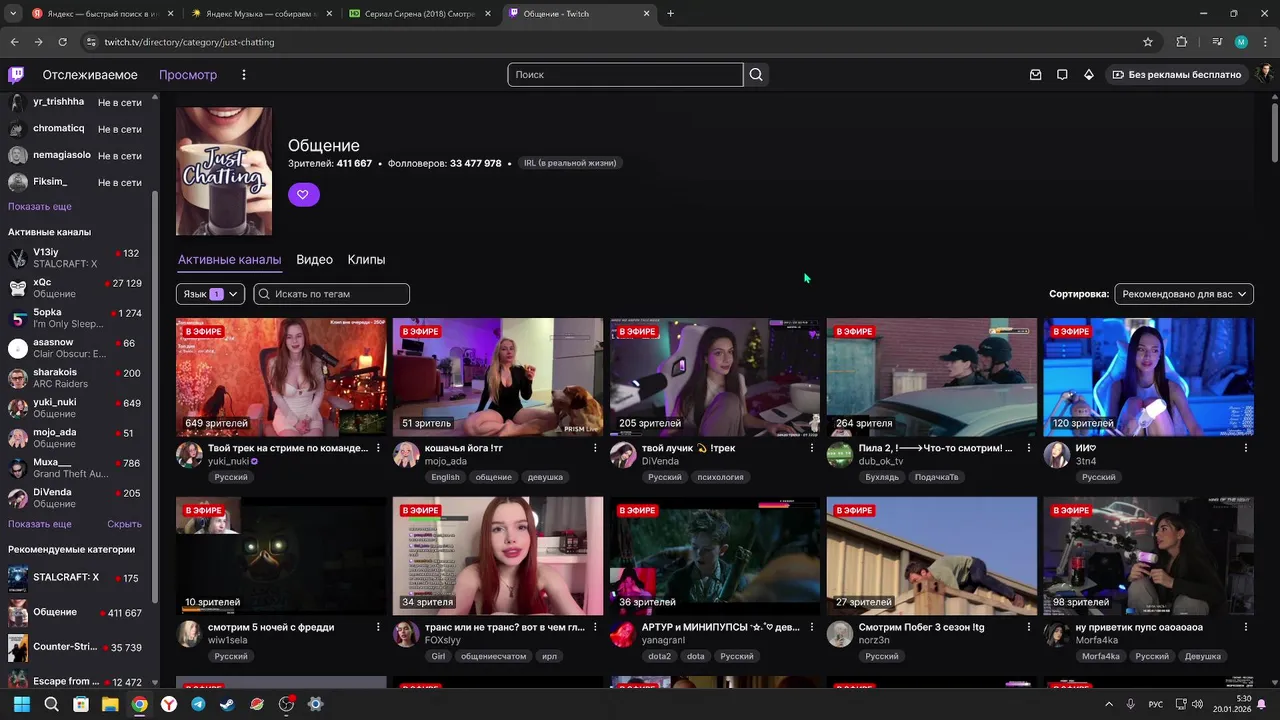This screenshot has width=1280, height=720.
Task: Open the Рекомендовано для вас sort dropdown
Action: coord(1184,294)
